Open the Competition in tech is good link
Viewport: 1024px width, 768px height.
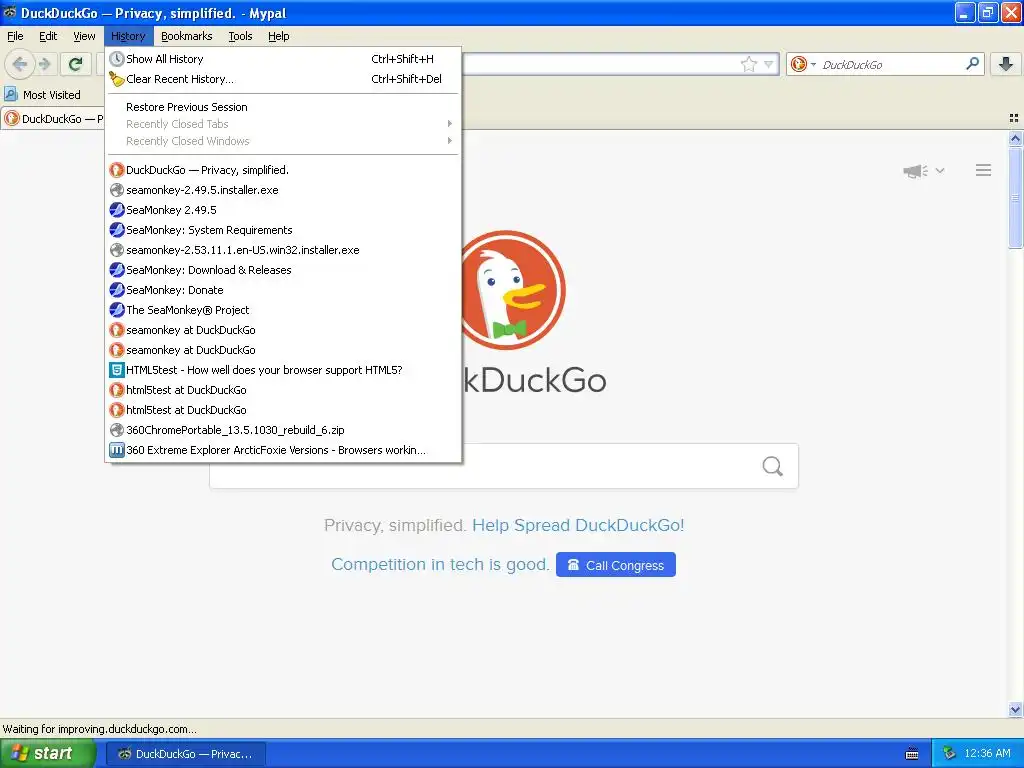(x=440, y=564)
